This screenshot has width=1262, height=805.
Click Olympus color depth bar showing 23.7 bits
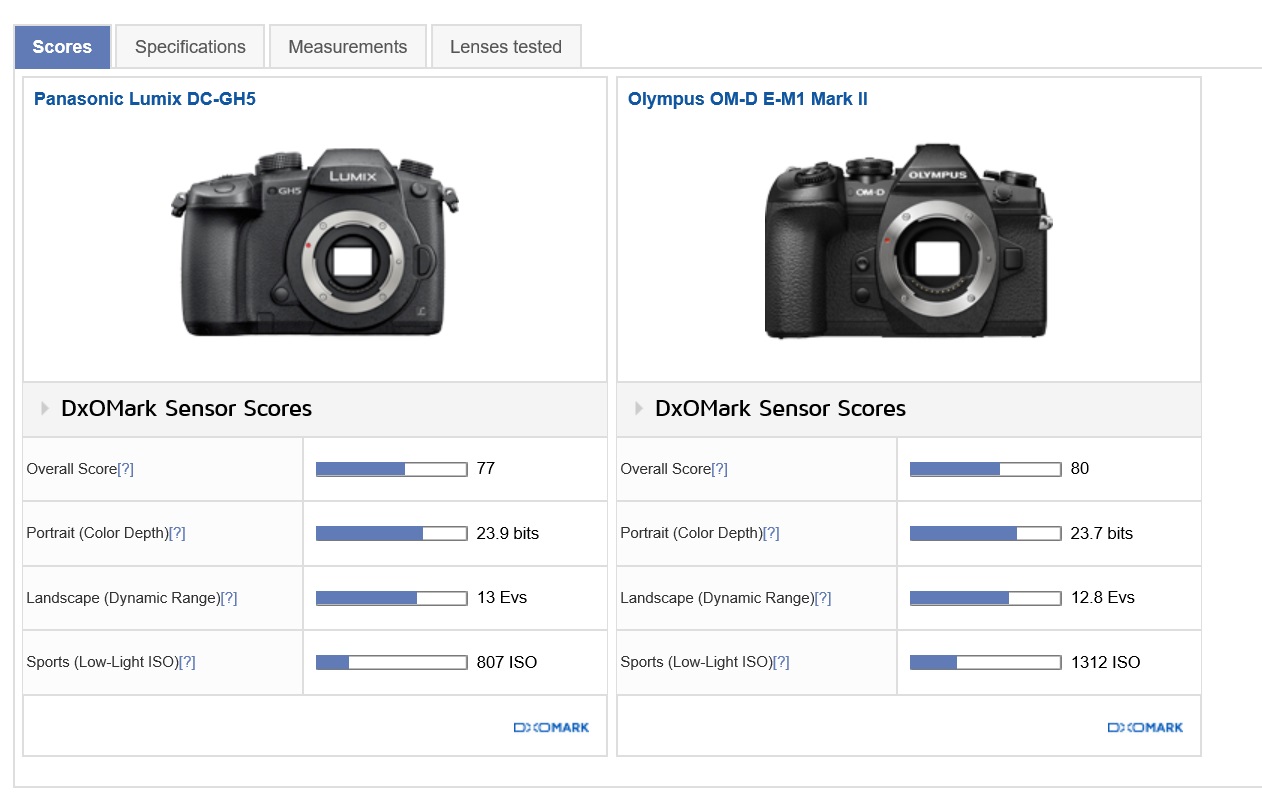pyautogui.click(x=986, y=533)
